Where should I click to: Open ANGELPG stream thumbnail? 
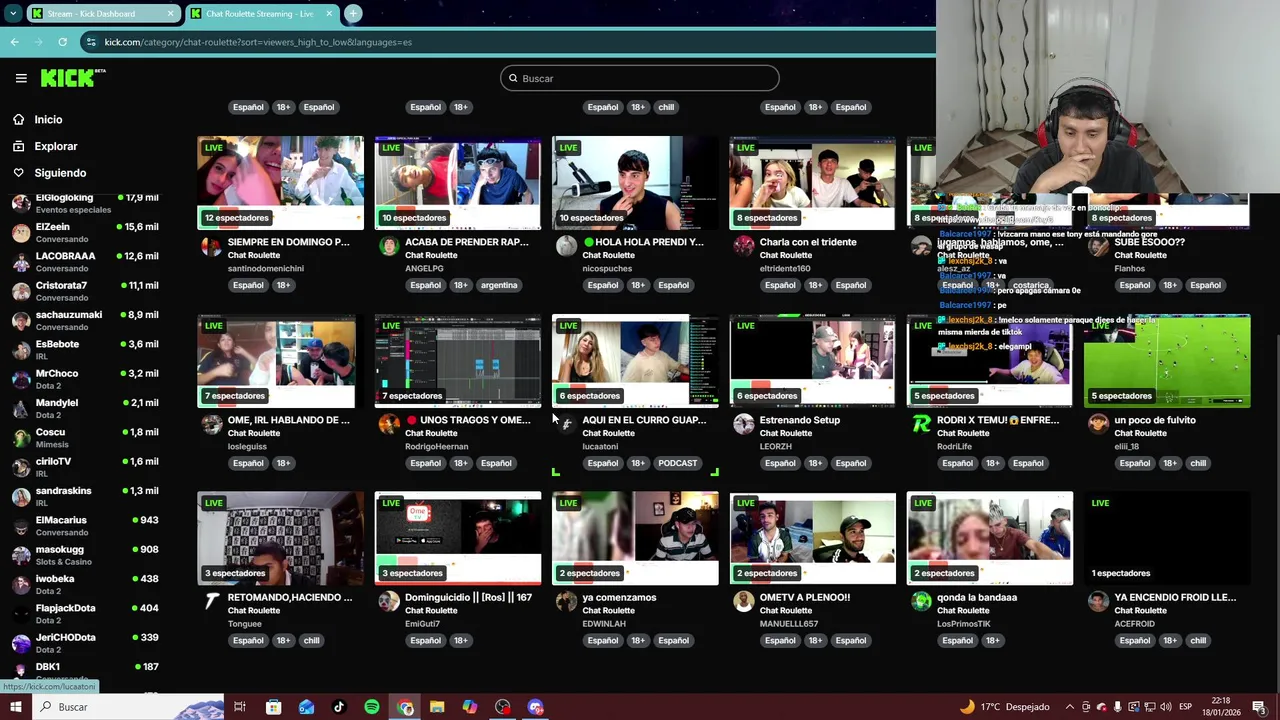458,183
